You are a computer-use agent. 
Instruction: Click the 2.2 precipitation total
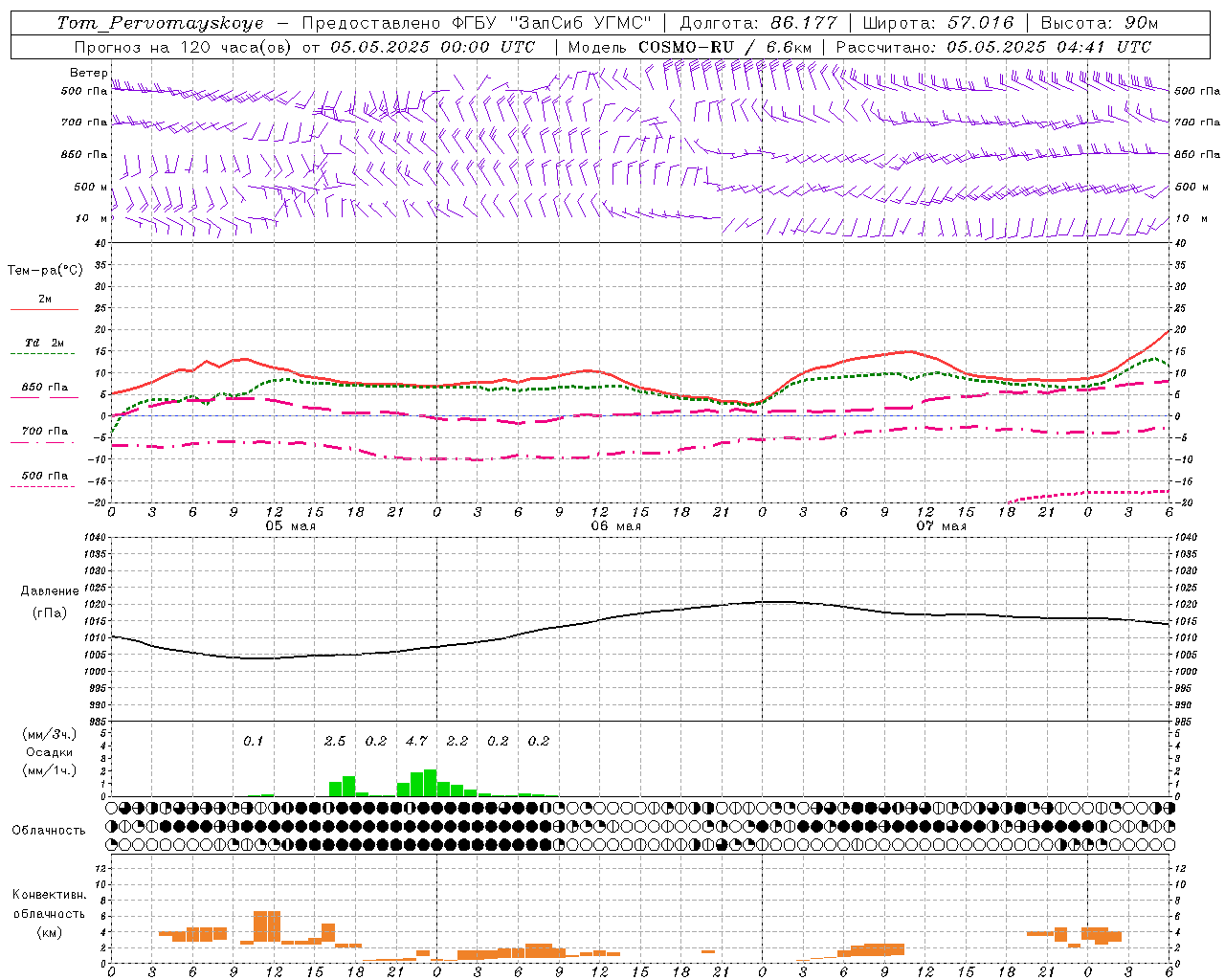pos(457,741)
